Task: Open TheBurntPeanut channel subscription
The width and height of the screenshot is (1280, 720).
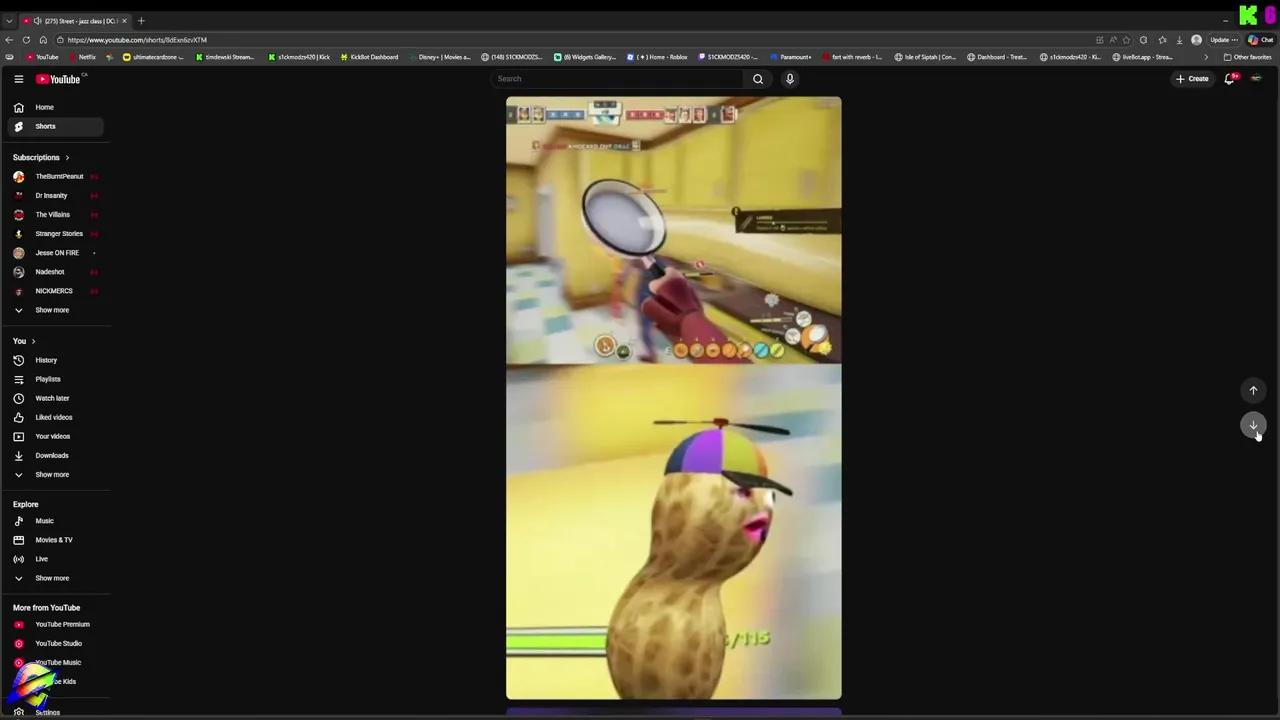Action: 56,176
